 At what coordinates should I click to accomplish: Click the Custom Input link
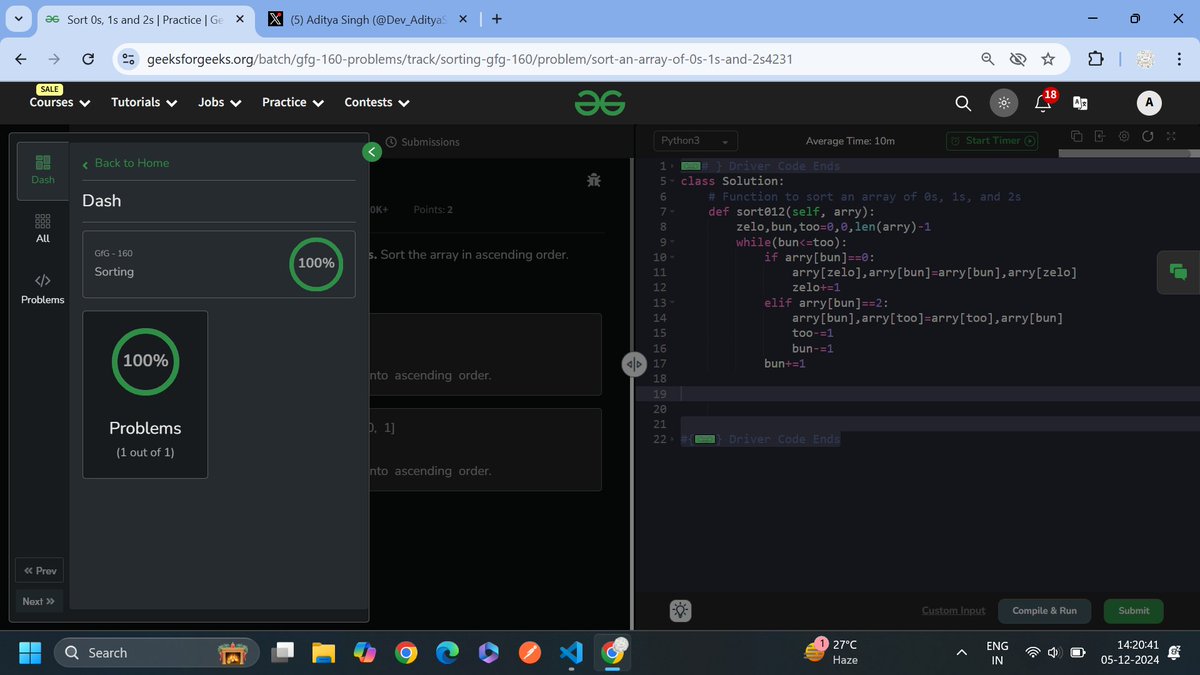[x=953, y=610]
